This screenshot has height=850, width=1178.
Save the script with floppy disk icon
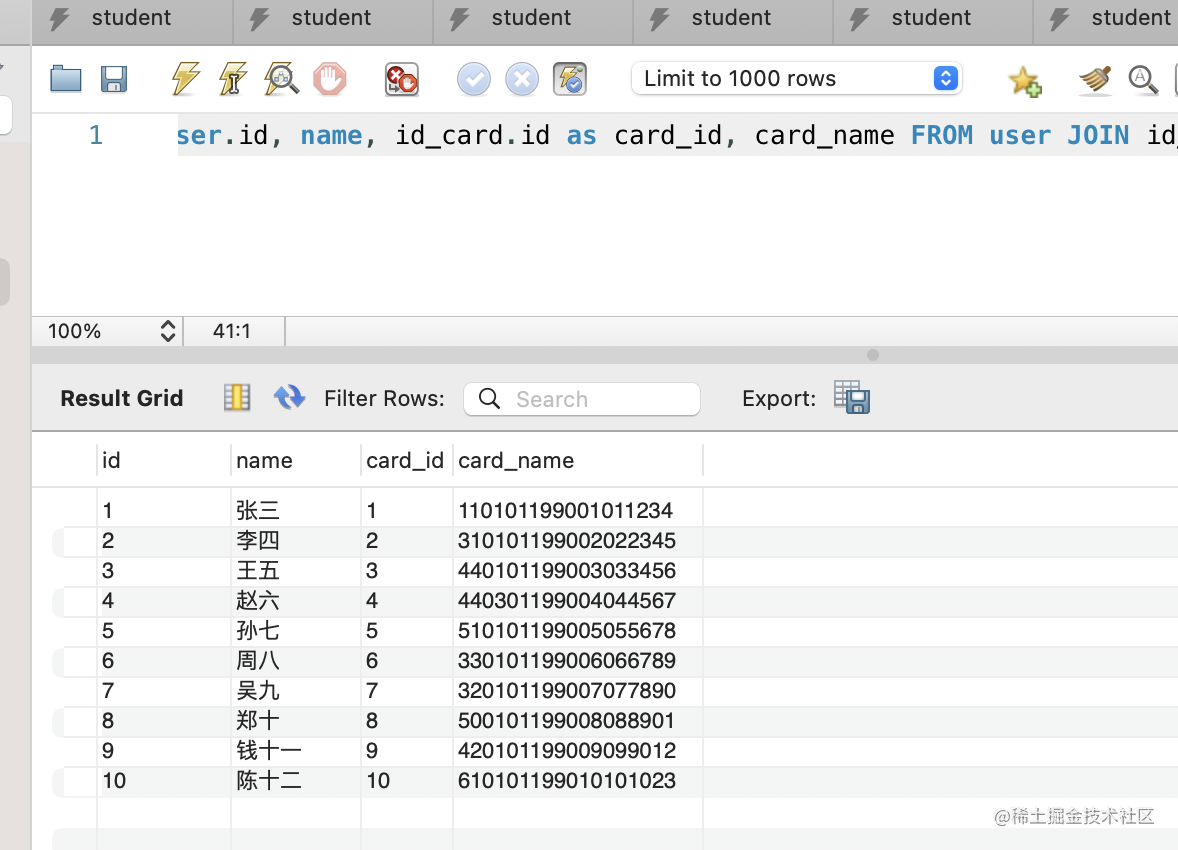click(114, 79)
